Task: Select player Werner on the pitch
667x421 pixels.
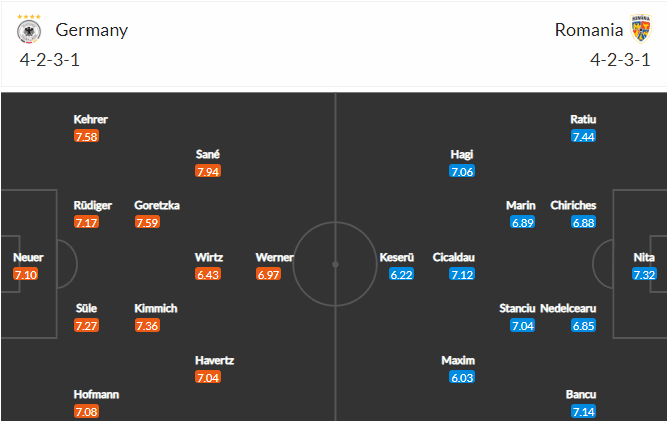Action: coord(274,257)
